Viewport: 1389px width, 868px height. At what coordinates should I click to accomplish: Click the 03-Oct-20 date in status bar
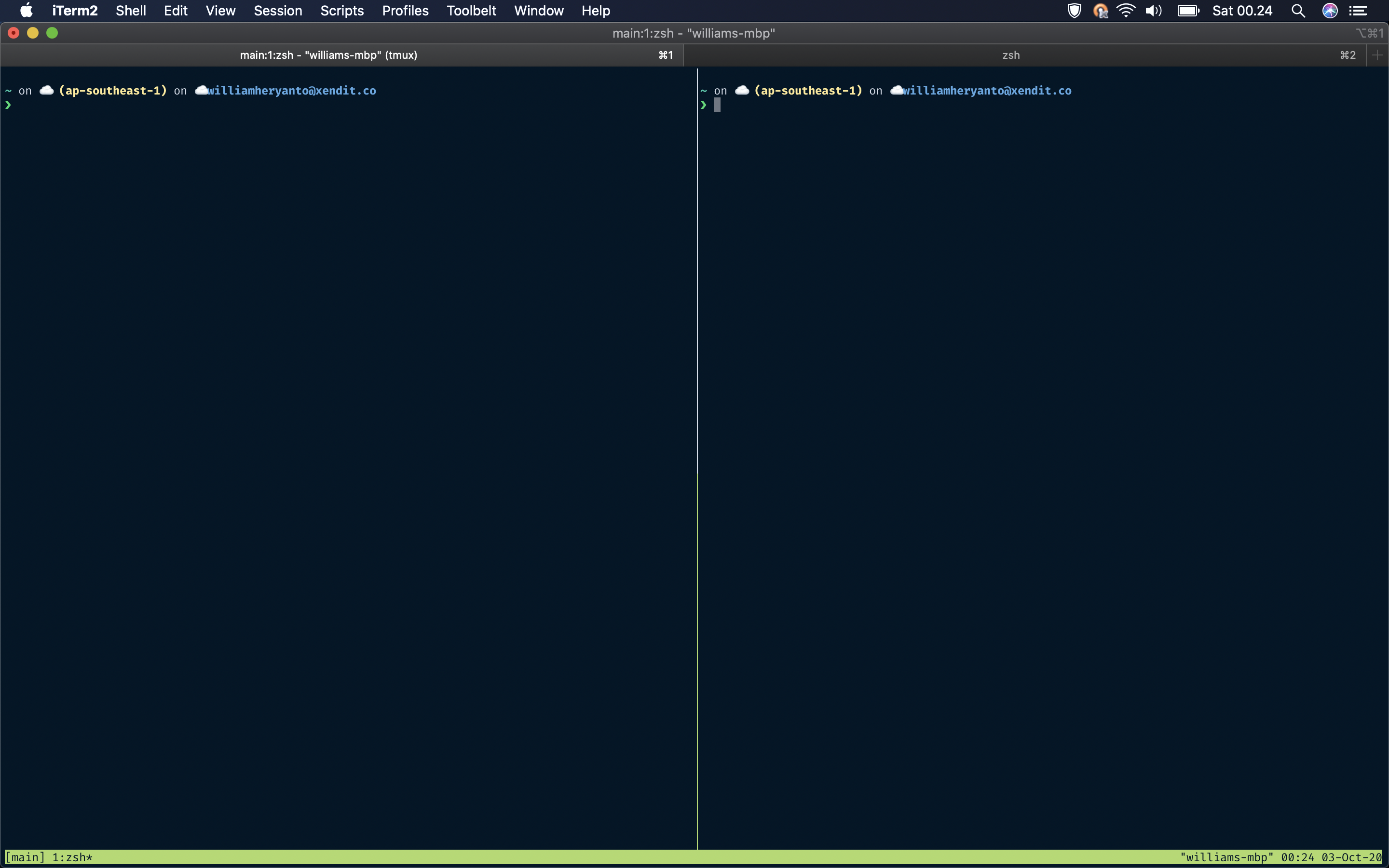[1352, 858]
